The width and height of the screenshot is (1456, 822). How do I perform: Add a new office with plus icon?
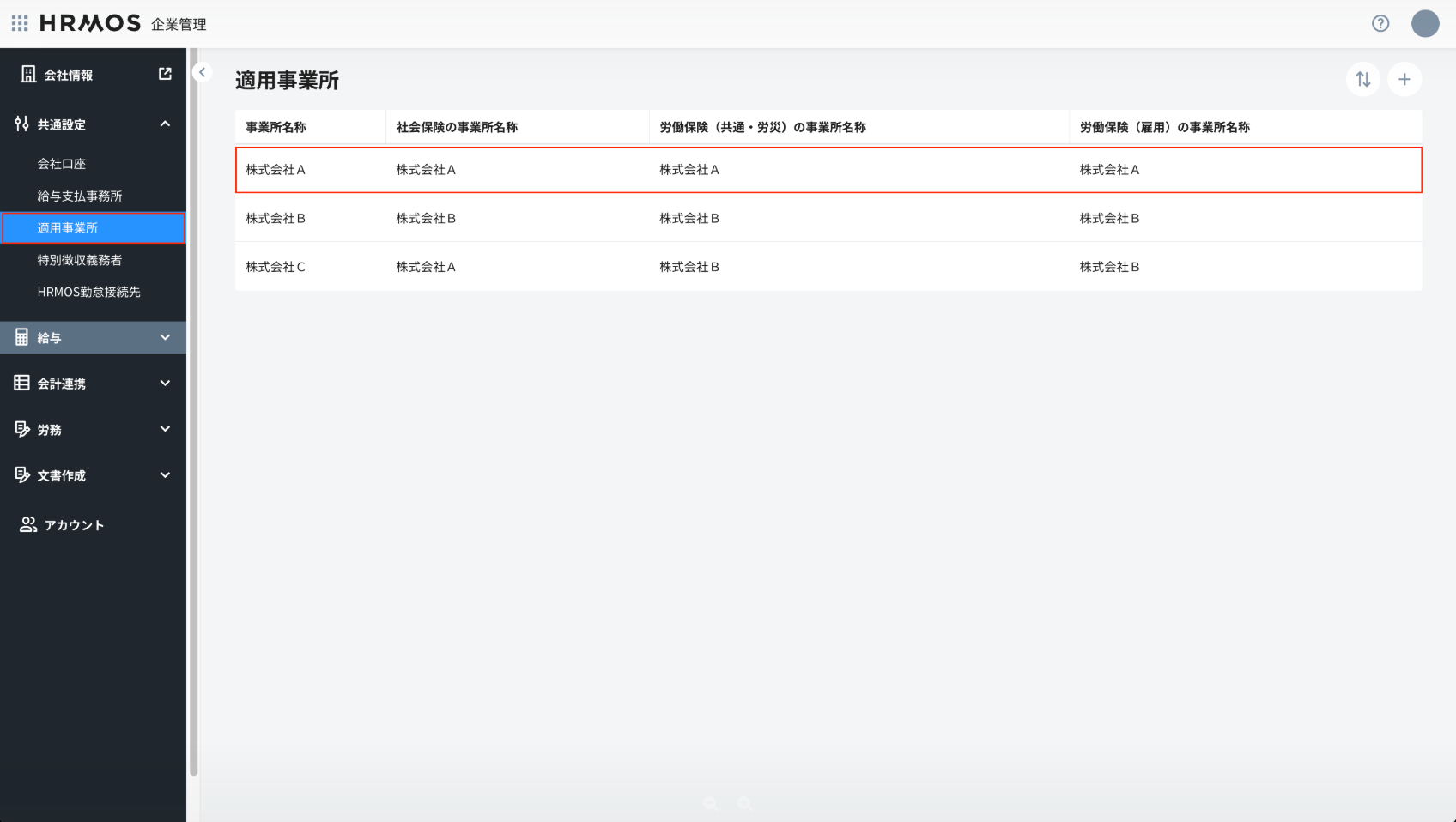pos(1404,80)
